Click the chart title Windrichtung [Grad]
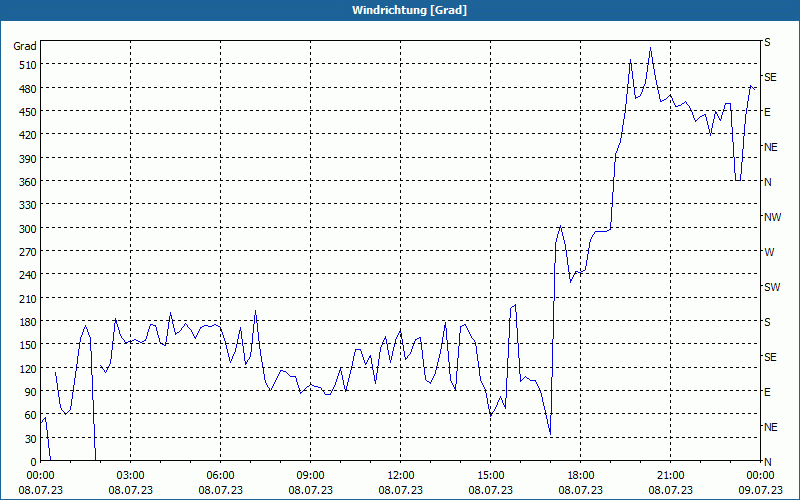This screenshot has width=800, height=500. [x=409, y=10]
